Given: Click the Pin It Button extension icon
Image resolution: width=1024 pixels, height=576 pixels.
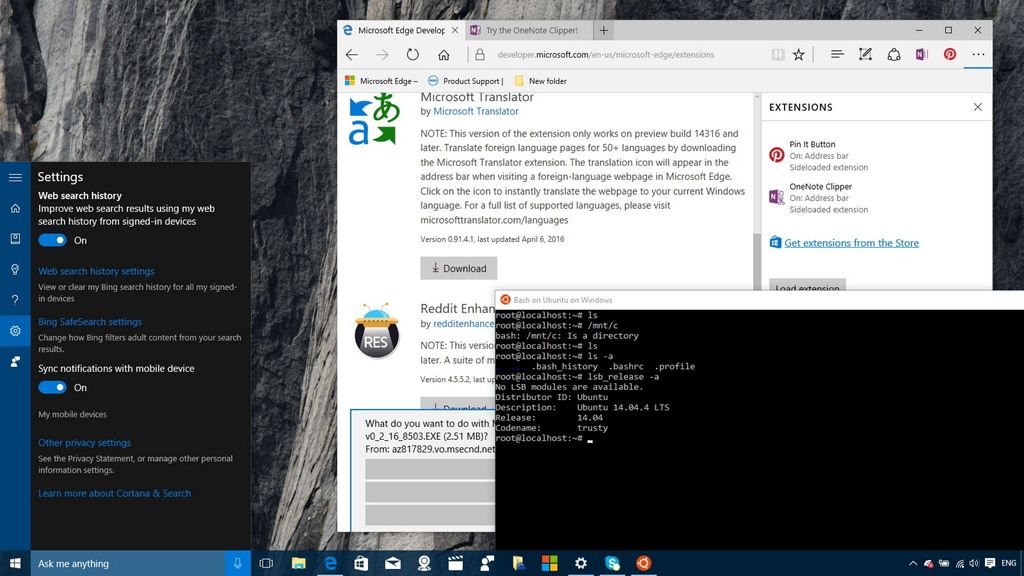Looking at the screenshot, I should click(x=949, y=54).
